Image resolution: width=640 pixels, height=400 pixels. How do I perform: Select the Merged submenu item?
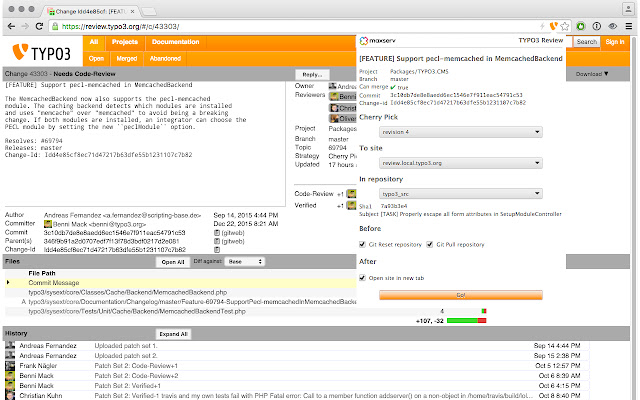click(127, 59)
